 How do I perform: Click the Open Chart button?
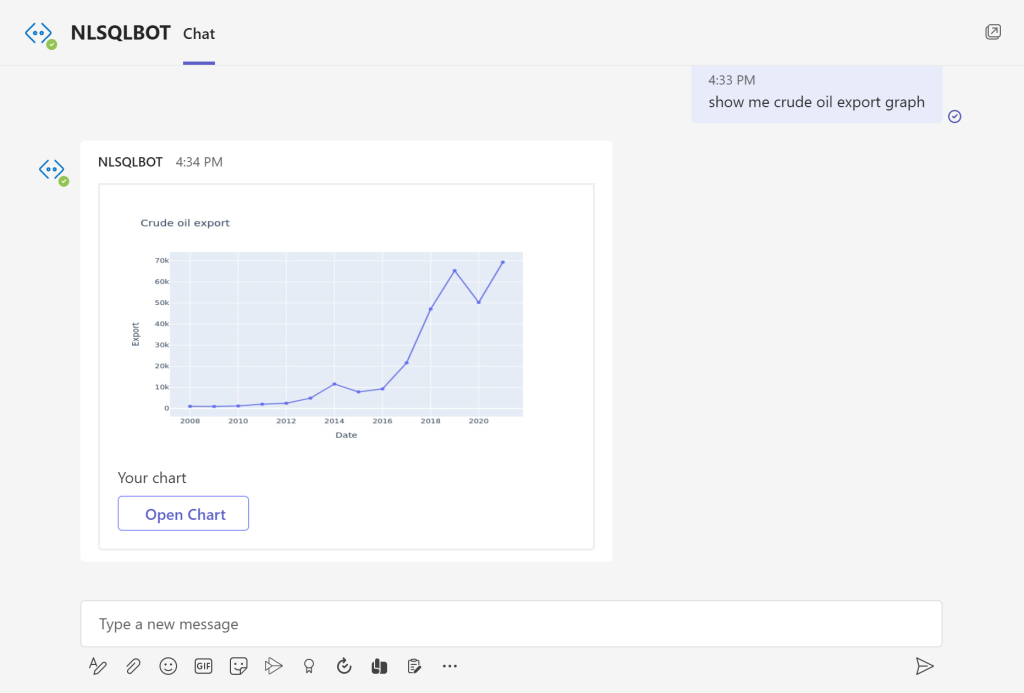click(184, 513)
